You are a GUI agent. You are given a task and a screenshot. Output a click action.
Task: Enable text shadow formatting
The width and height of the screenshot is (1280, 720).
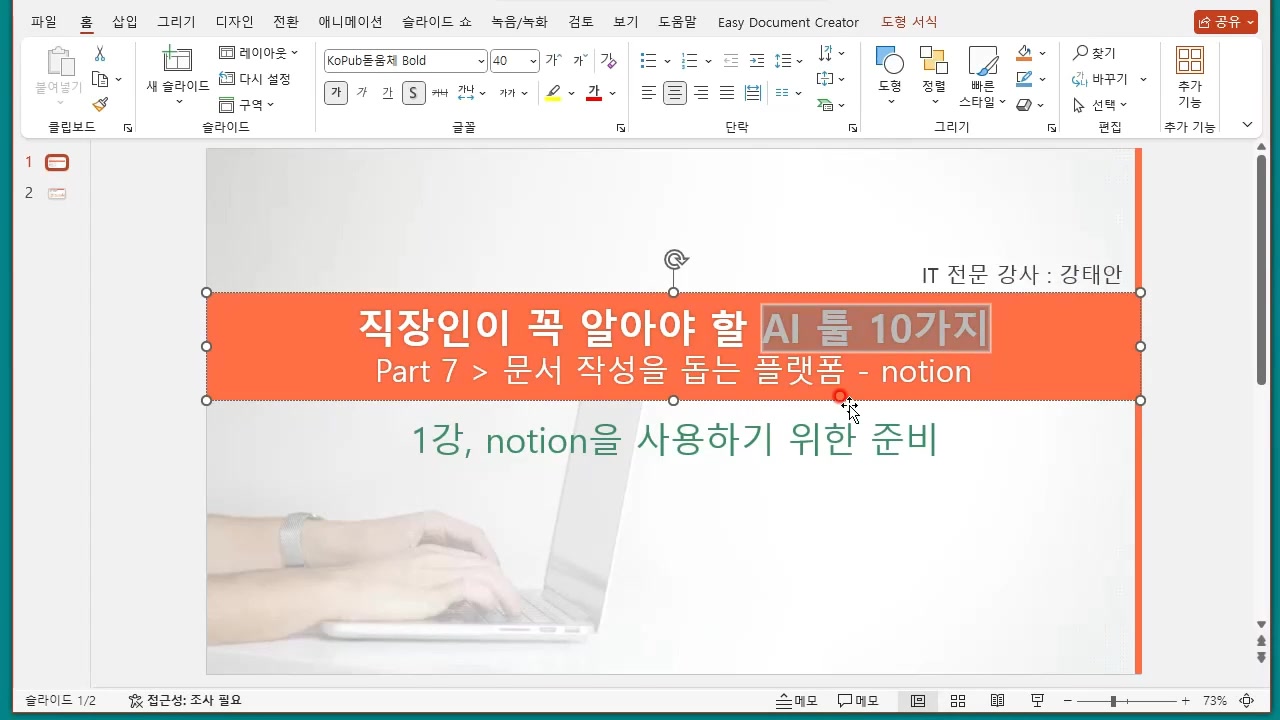pyautogui.click(x=413, y=92)
